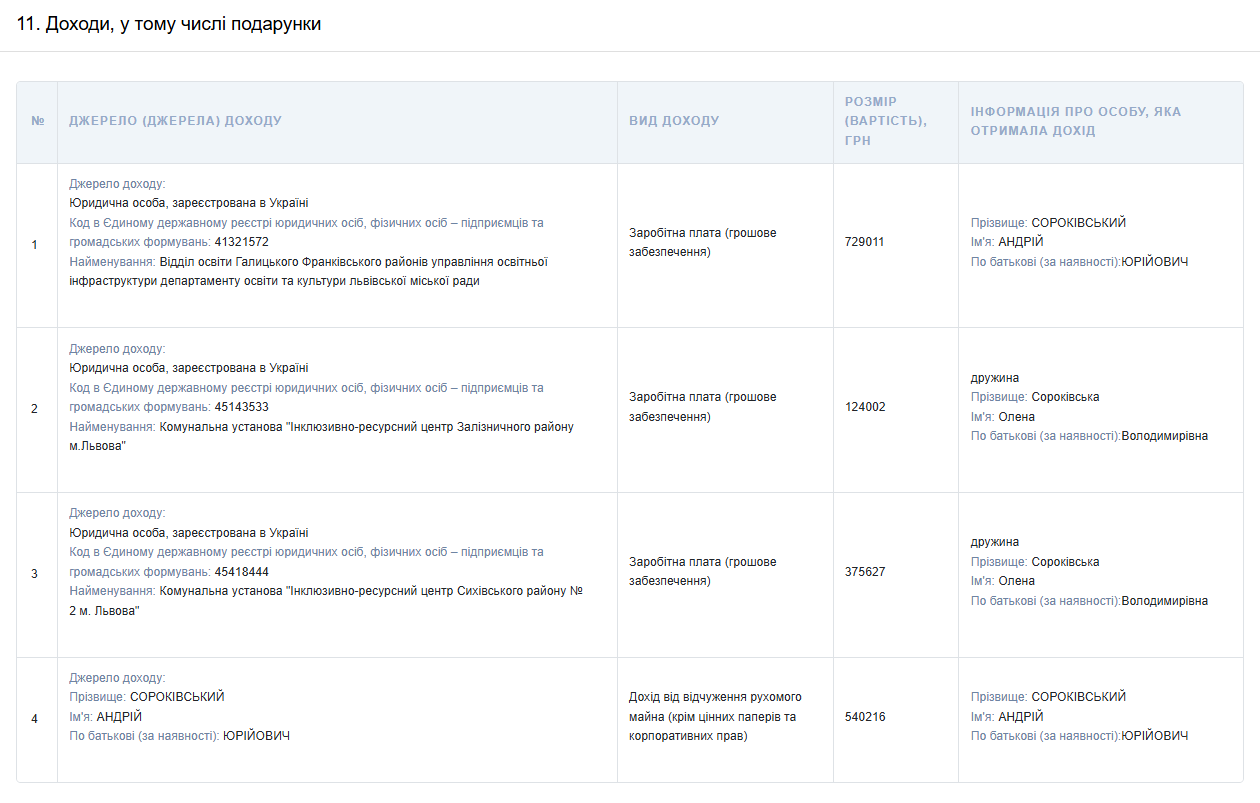Click the '№' column header

point(38,121)
